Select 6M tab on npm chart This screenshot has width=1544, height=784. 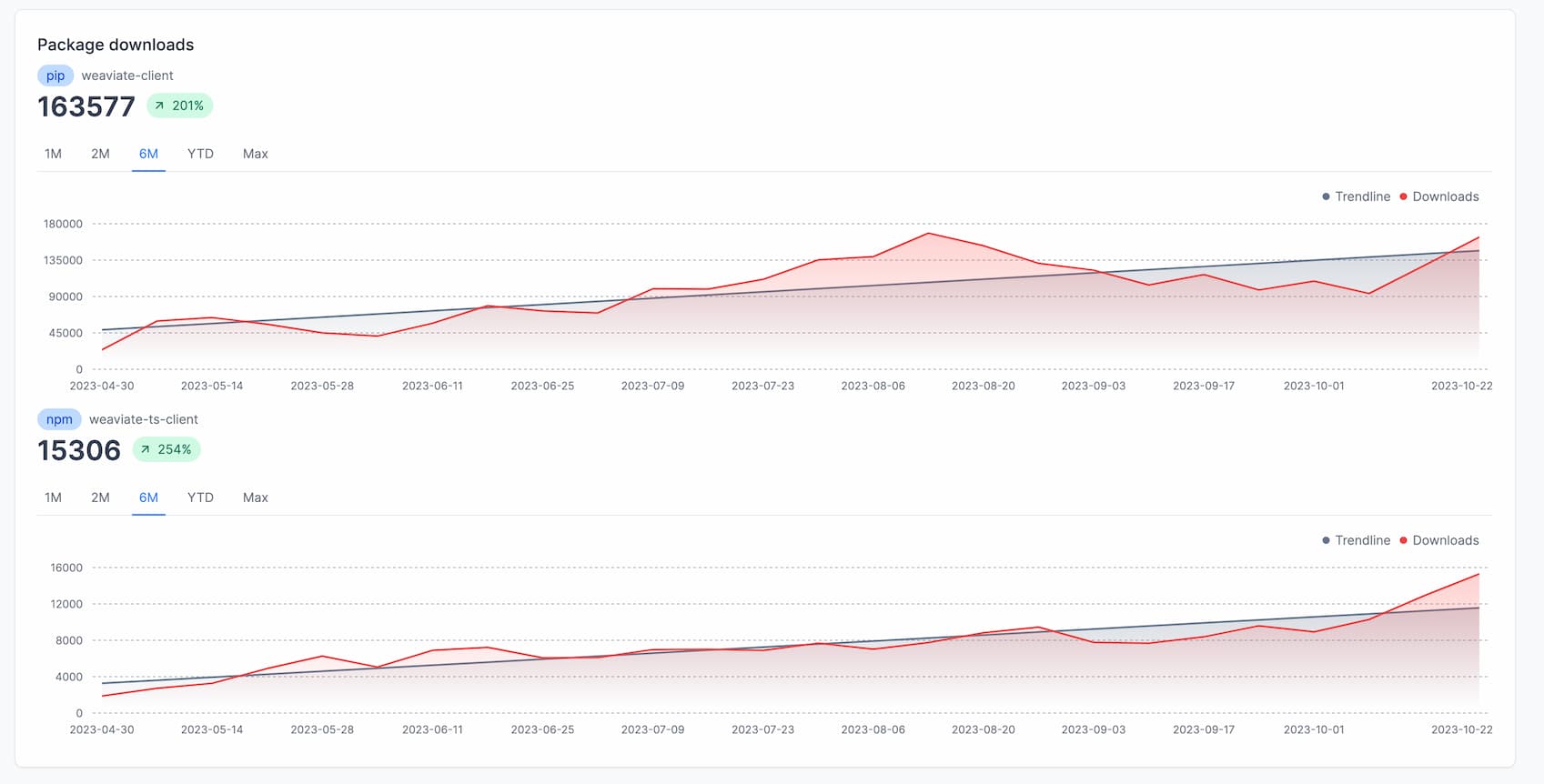pyautogui.click(x=148, y=498)
